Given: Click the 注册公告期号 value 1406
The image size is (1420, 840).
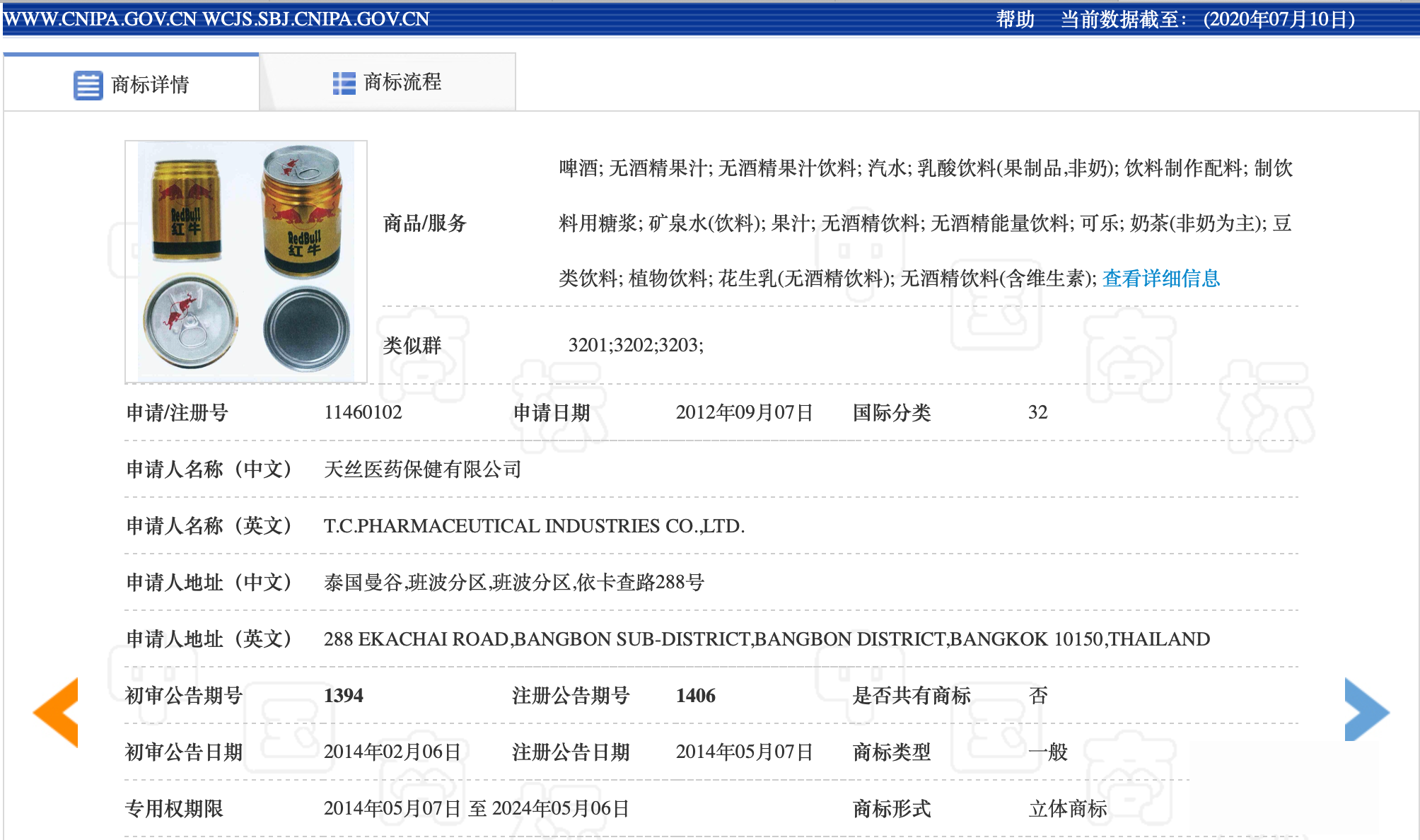Looking at the screenshot, I should pos(695,696).
